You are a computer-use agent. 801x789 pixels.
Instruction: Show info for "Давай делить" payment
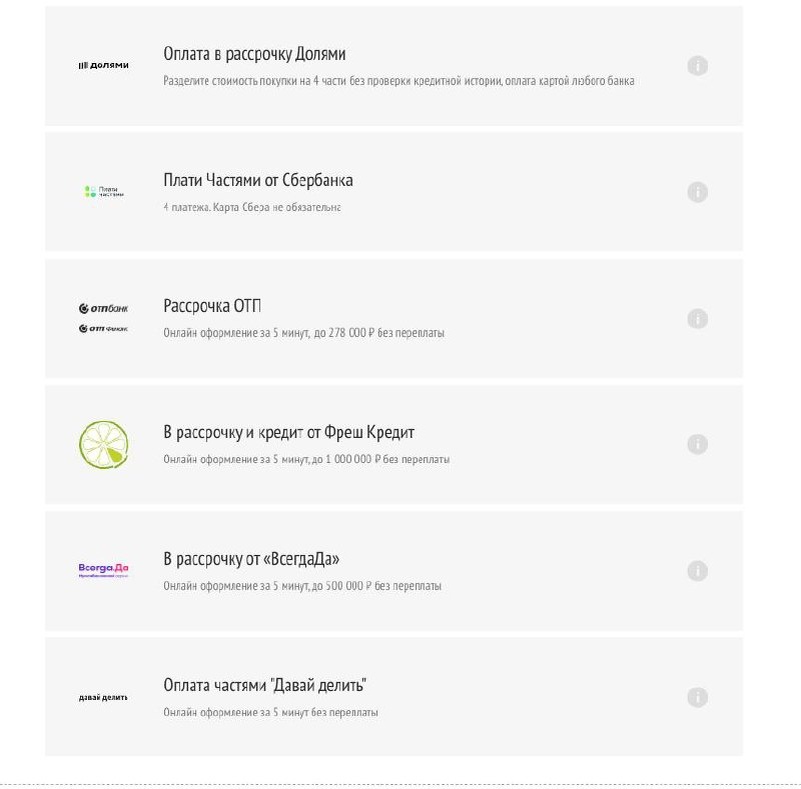pyautogui.click(x=698, y=697)
